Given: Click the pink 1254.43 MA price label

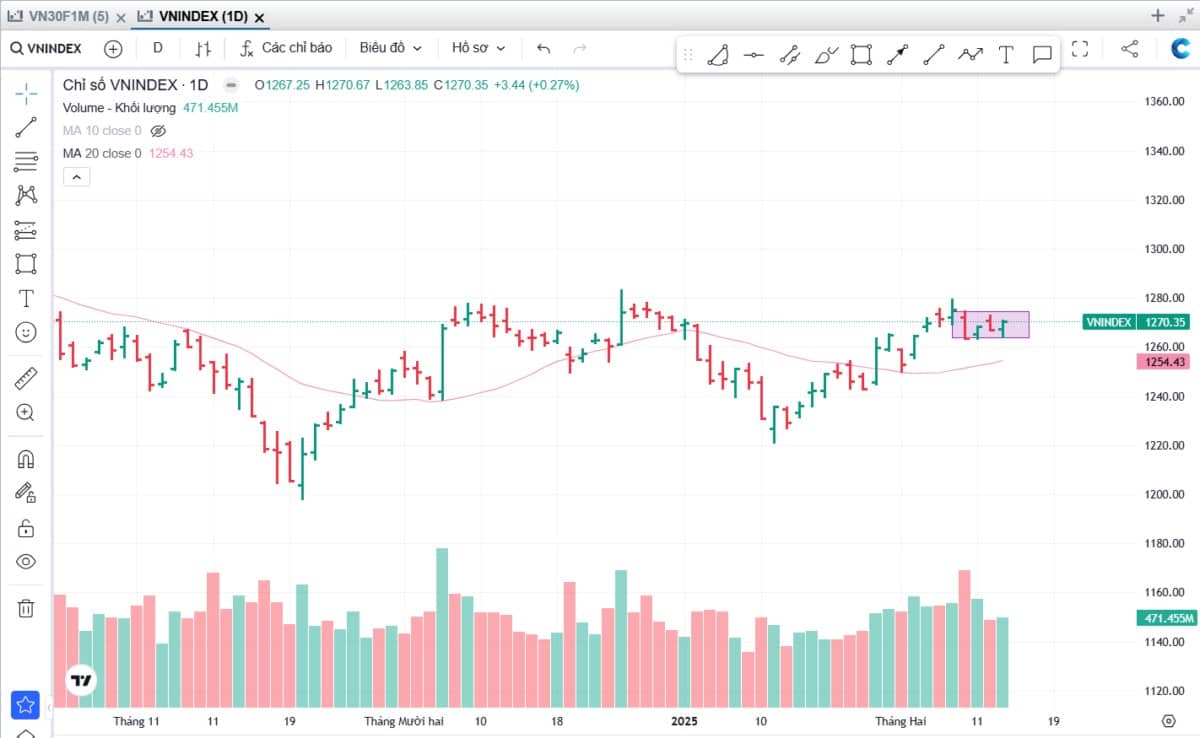Looking at the screenshot, I should [1164, 362].
